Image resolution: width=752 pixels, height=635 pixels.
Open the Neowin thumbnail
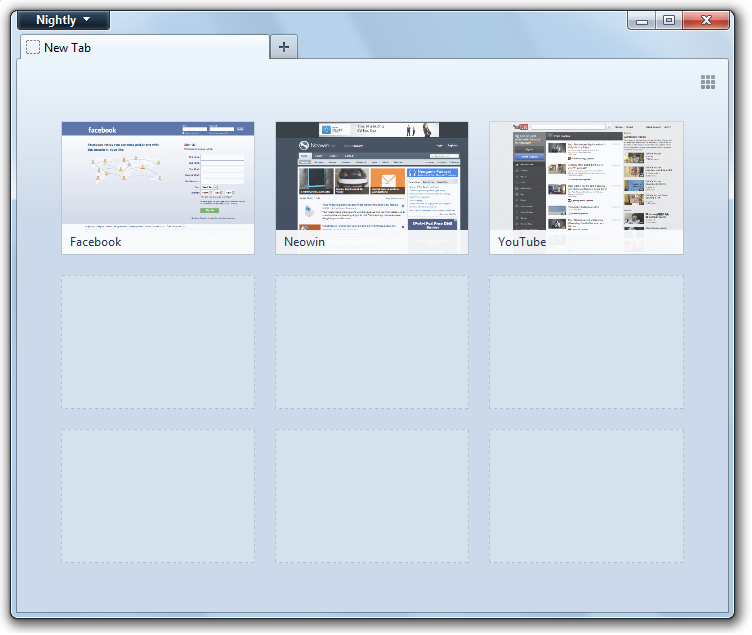372,188
